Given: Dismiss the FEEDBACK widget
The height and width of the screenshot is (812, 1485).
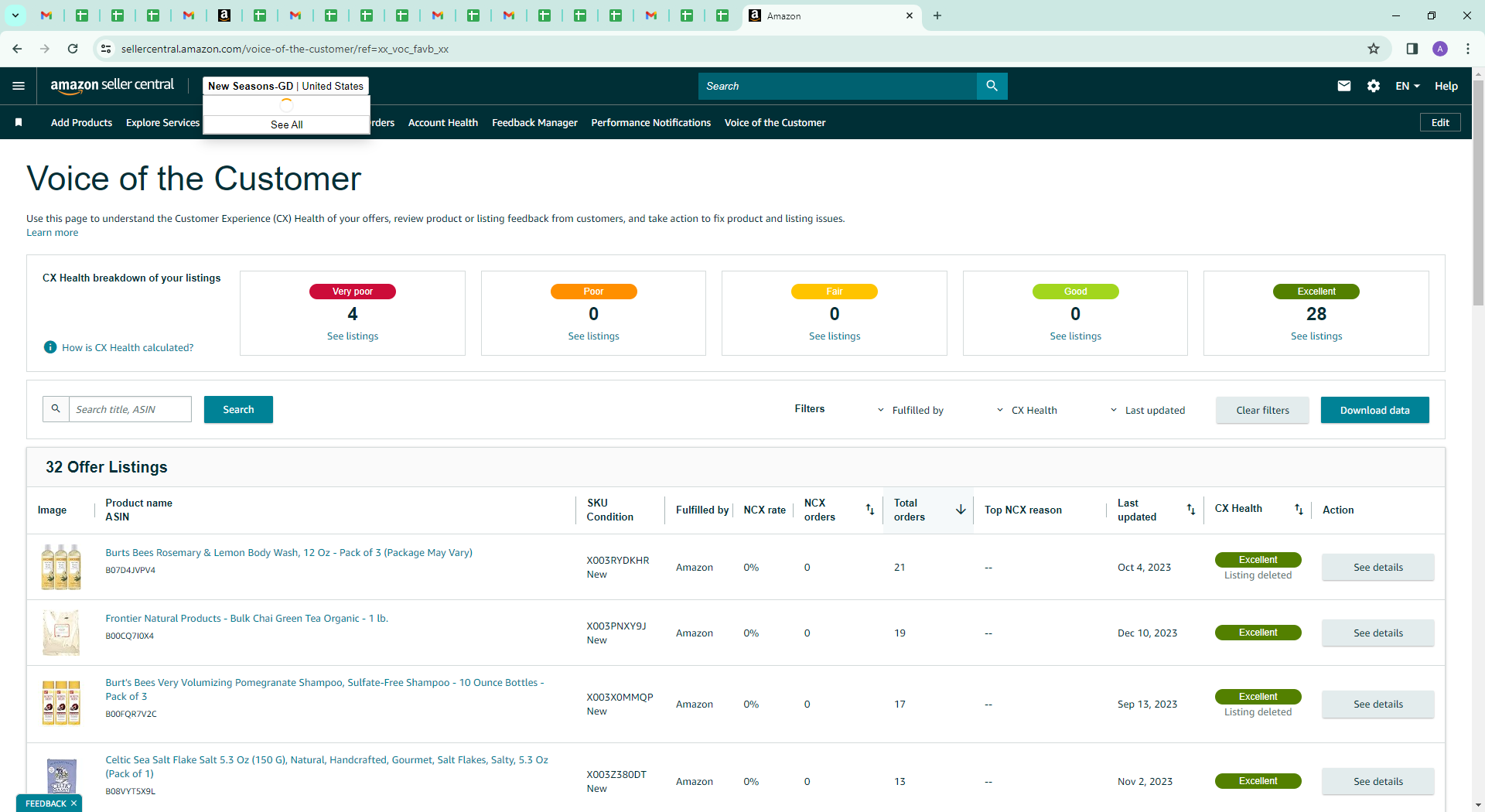Looking at the screenshot, I should [x=73, y=803].
